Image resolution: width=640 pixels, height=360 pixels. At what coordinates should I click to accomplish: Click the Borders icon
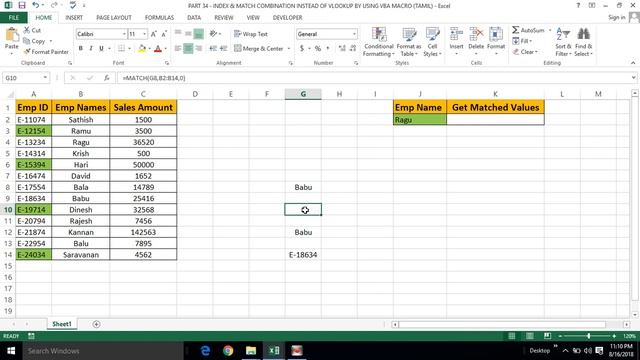click(122, 49)
